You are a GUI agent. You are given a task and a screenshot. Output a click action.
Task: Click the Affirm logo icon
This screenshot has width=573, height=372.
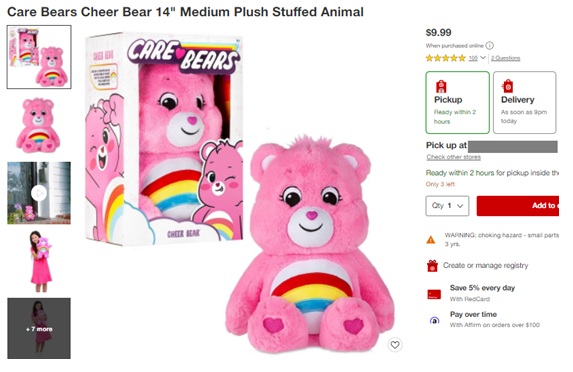(x=435, y=320)
